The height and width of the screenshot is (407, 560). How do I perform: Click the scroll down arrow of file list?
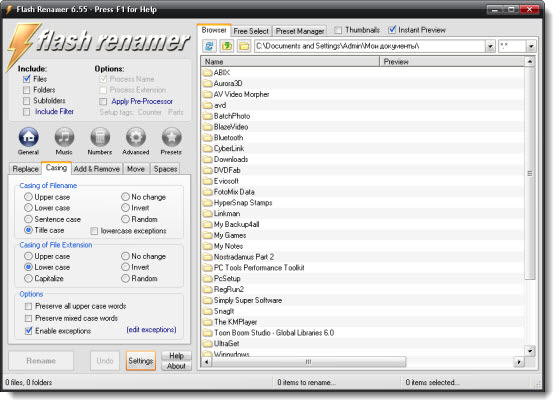pos(530,351)
